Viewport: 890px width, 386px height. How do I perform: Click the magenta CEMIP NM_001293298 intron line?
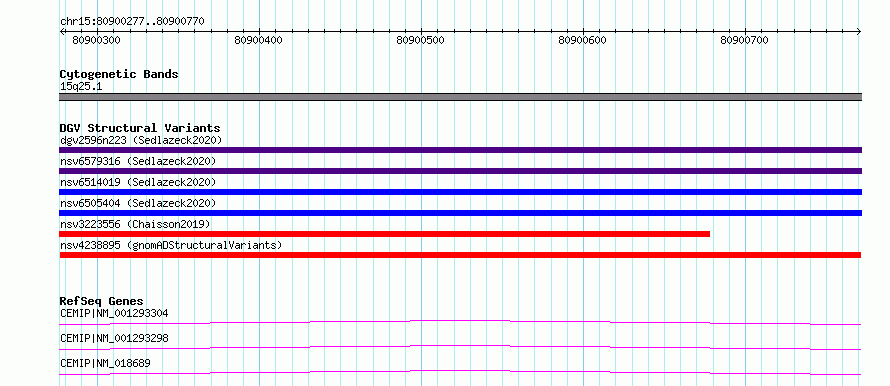pos(460,347)
